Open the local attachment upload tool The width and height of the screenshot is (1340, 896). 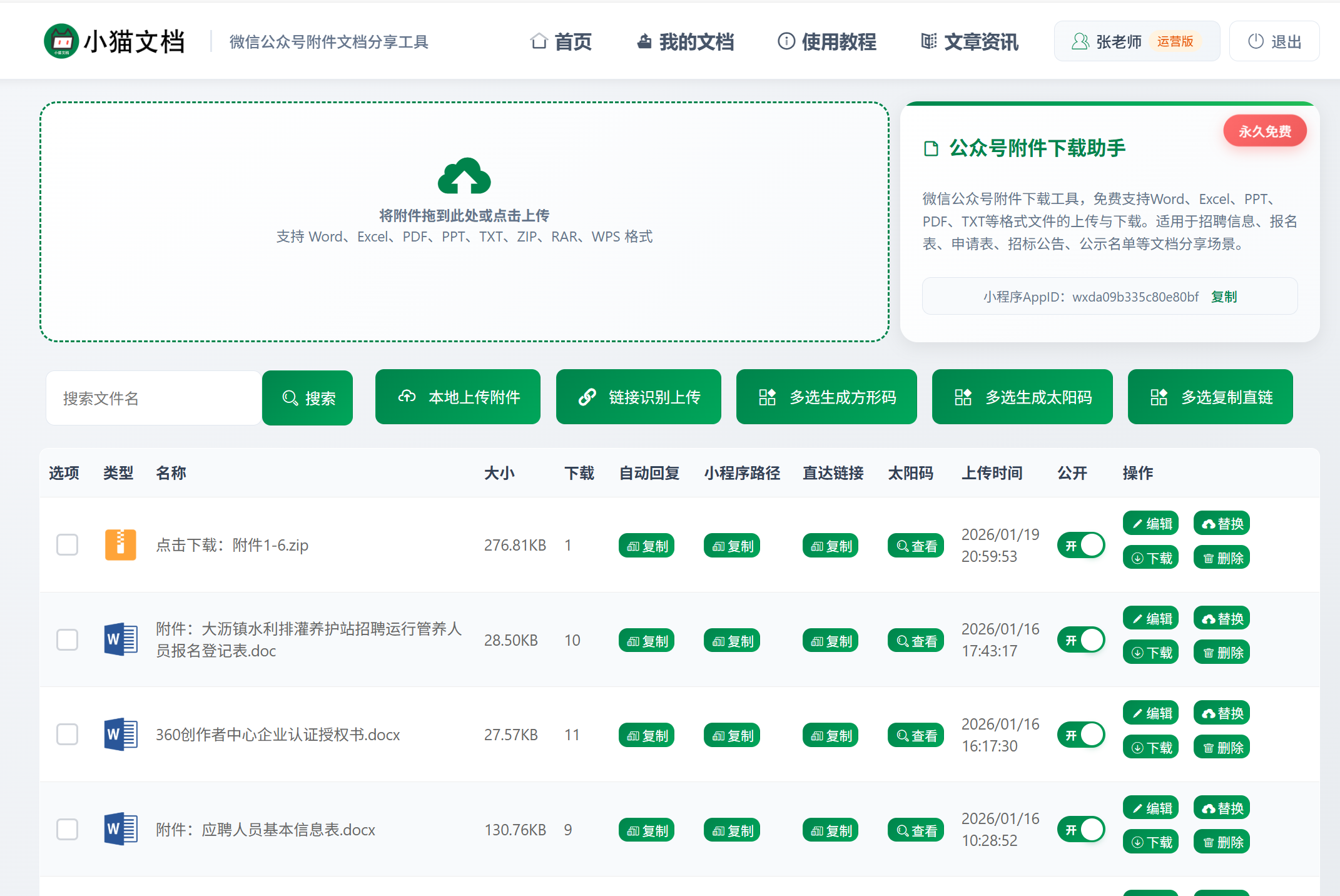click(457, 397)
